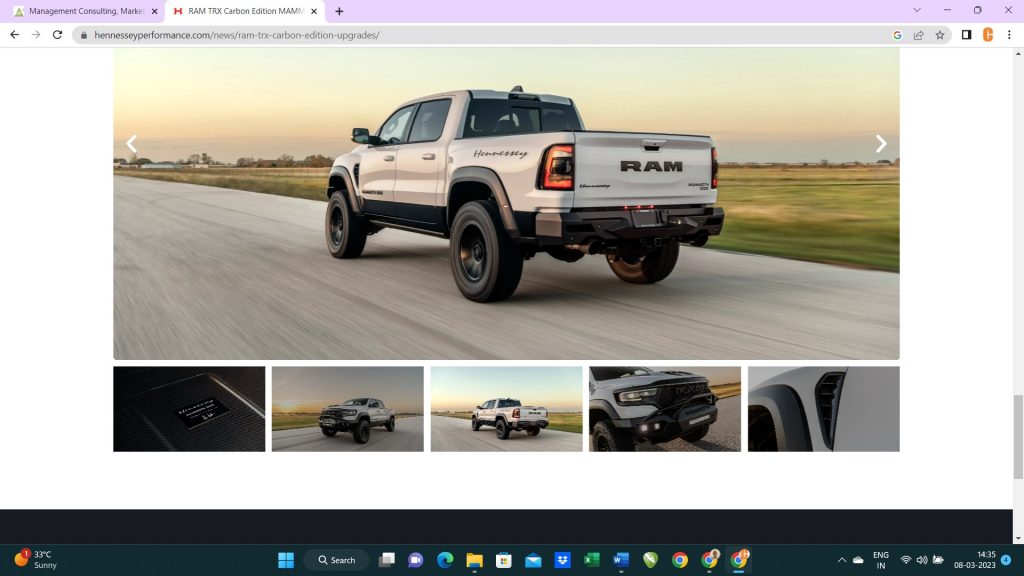Open the weather widget showing 33°C Sunny

pos(37,560)
